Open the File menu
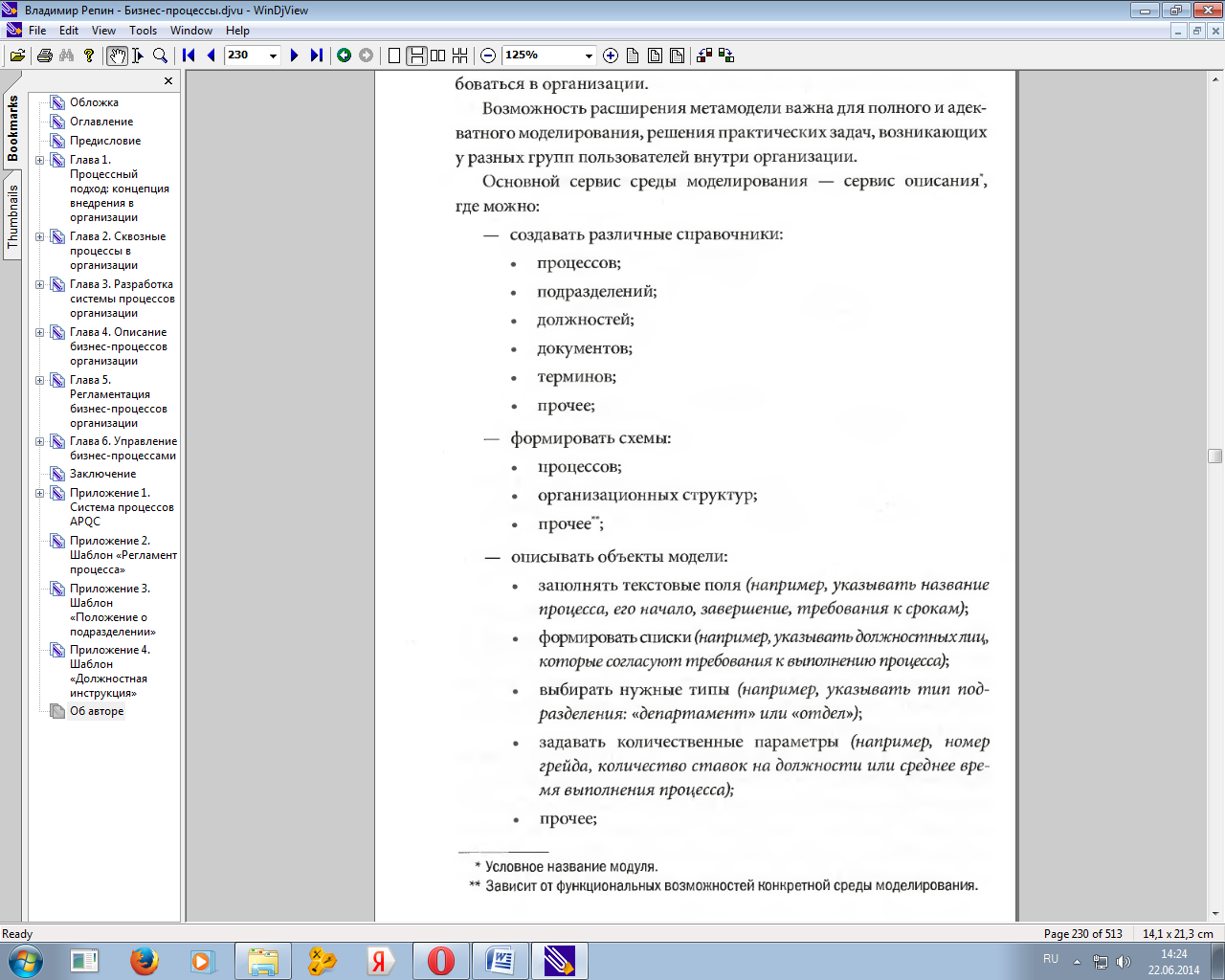Screen dimensions: 1225x980 (x=37, y=31)
